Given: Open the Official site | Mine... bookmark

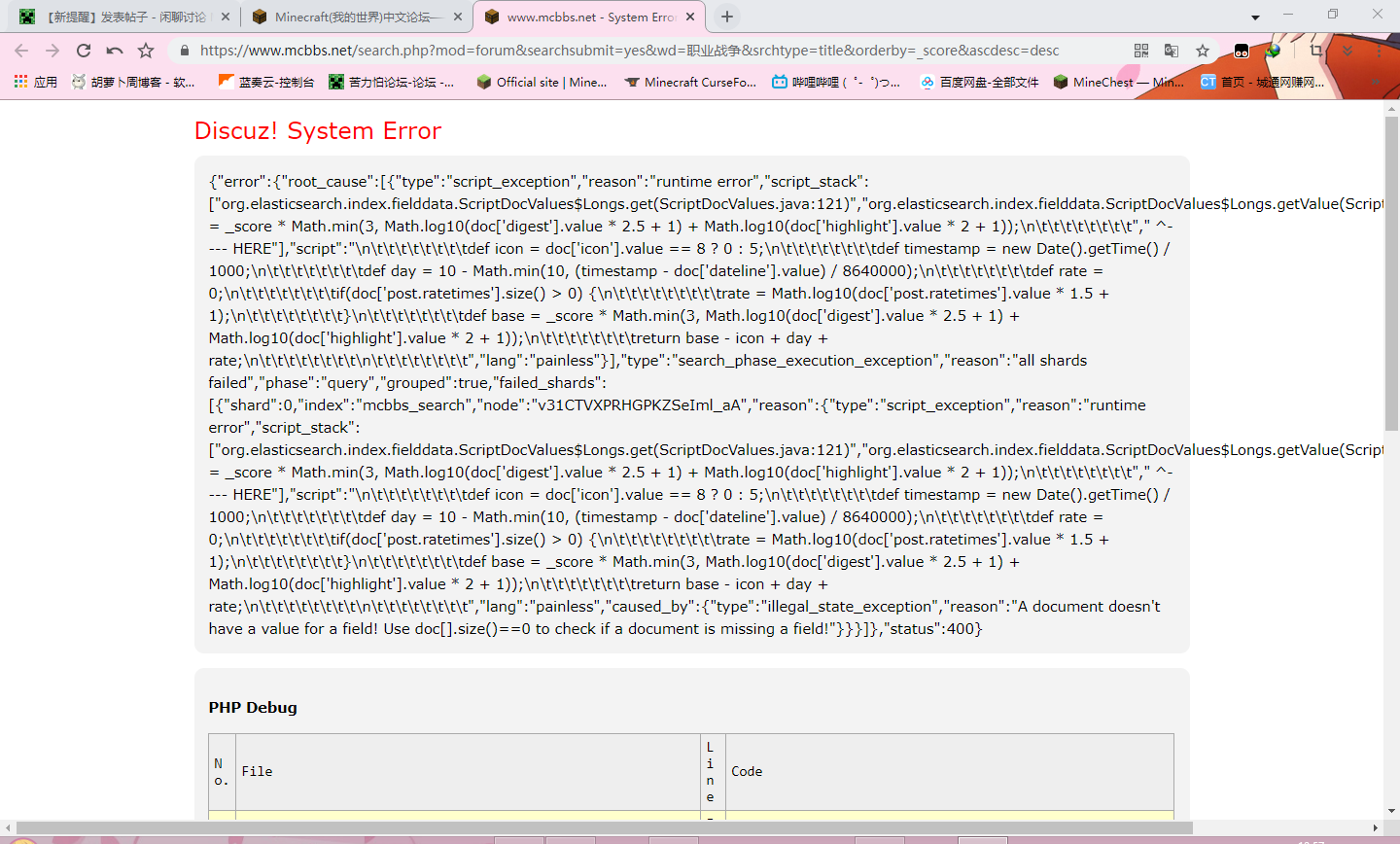Looking at the screenshot, I should click(542, 82).
